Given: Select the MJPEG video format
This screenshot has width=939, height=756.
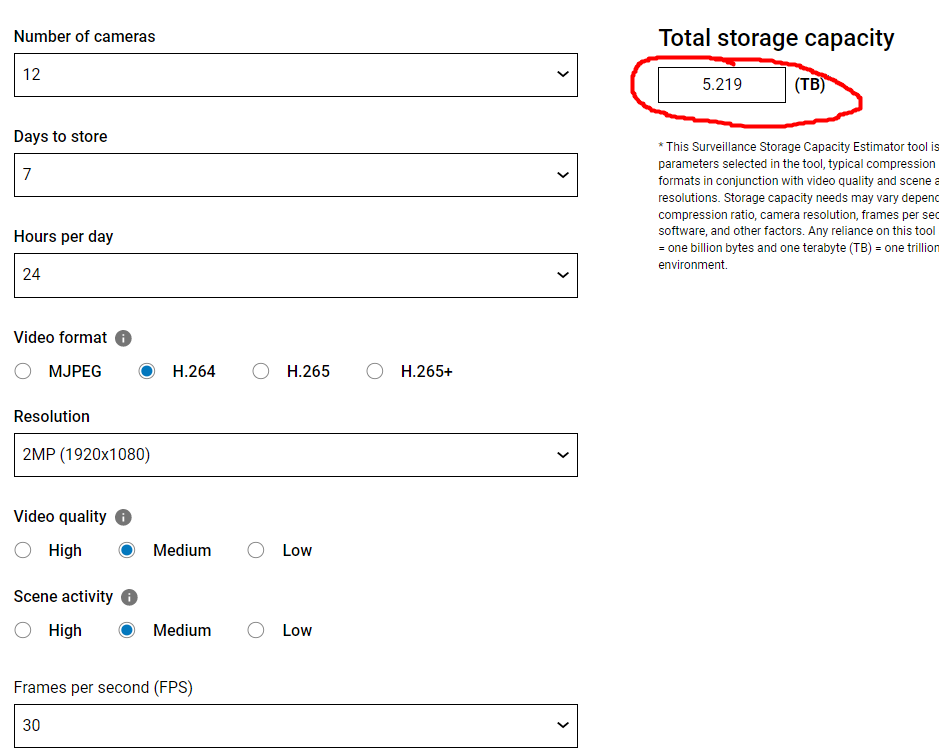Looking at the screenshot, I should tap(23, 371).
